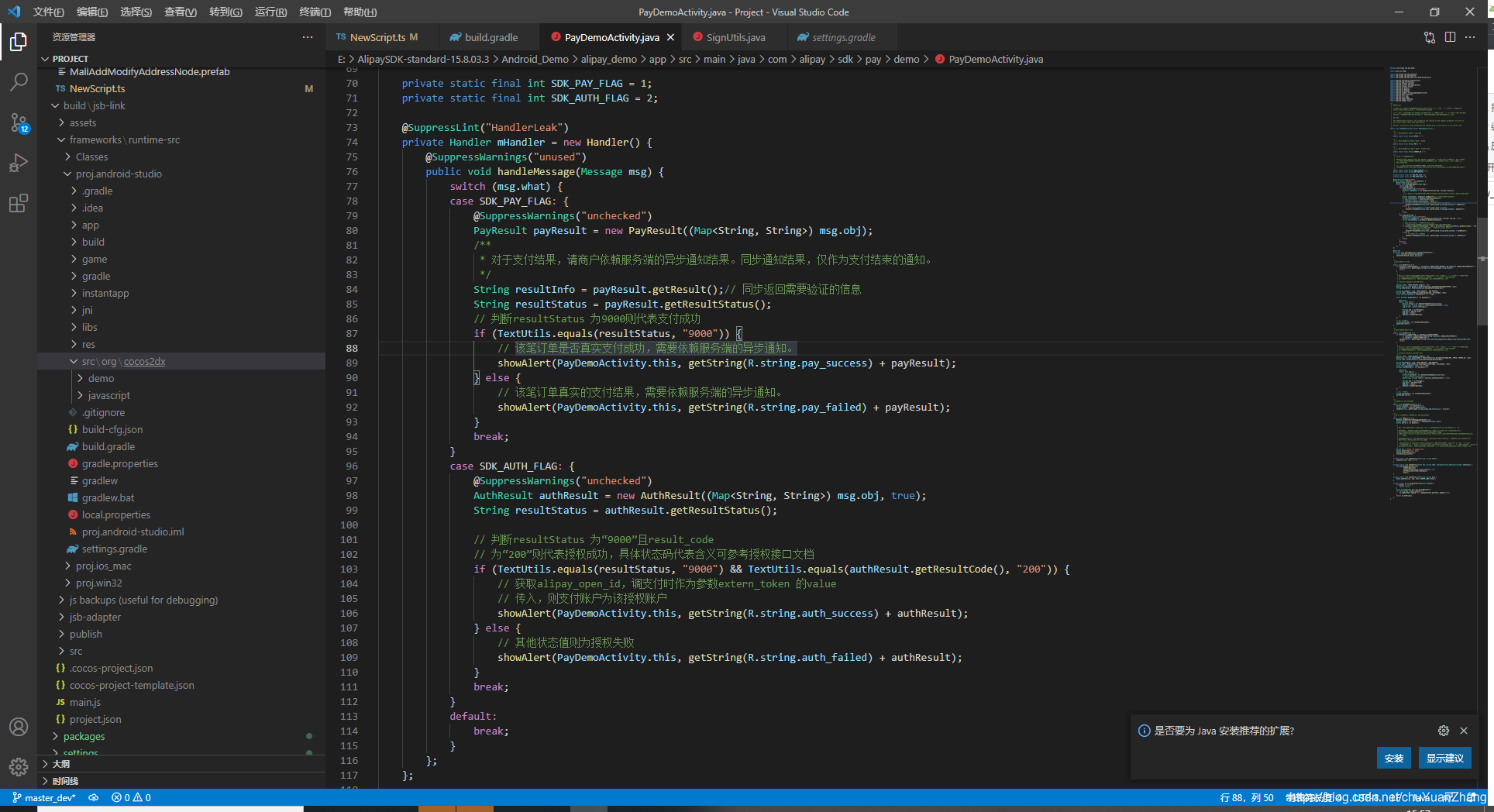Open Source Control view with 12 badge

(x=19, y=122)
